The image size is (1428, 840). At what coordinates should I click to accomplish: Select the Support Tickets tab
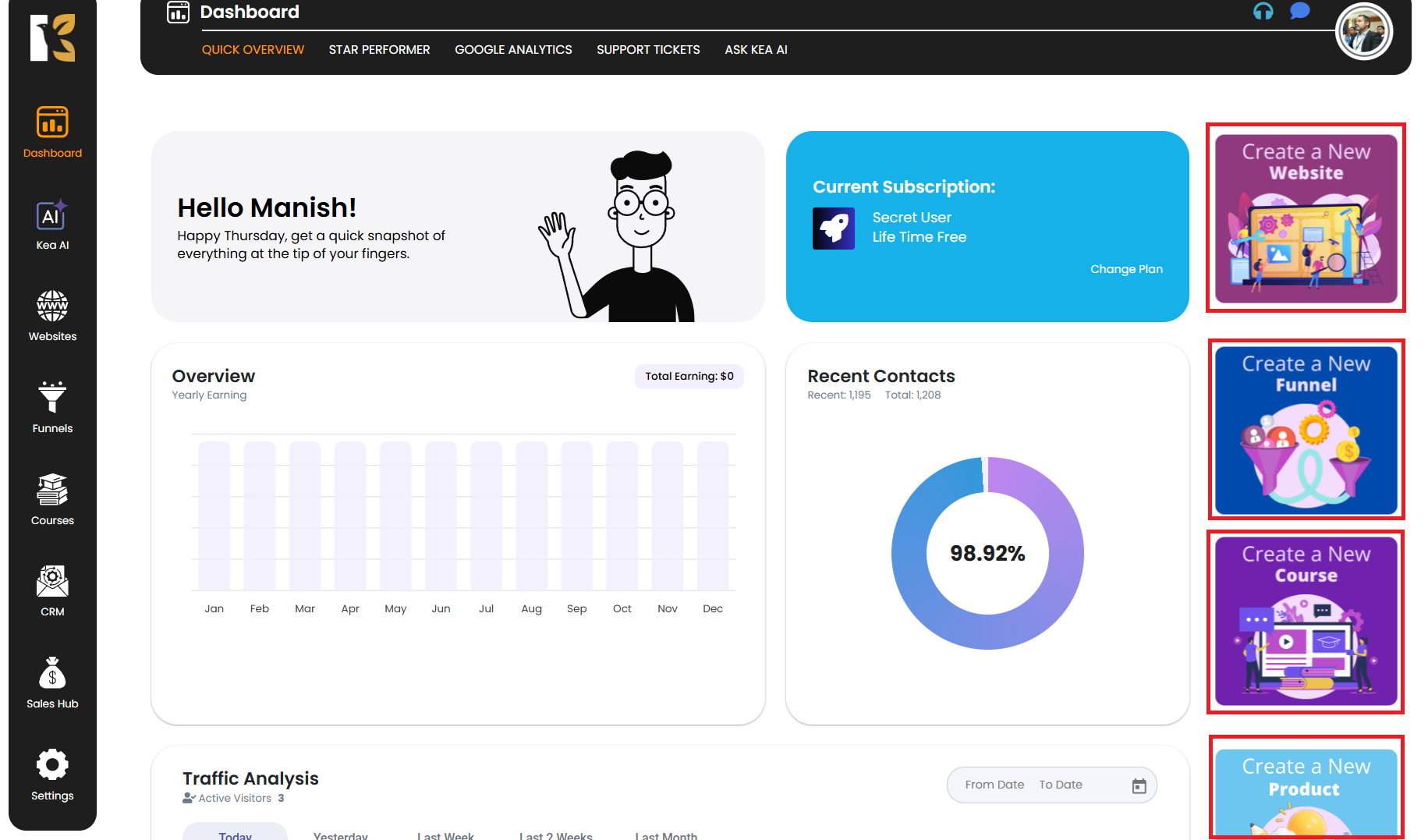point(648,50)
